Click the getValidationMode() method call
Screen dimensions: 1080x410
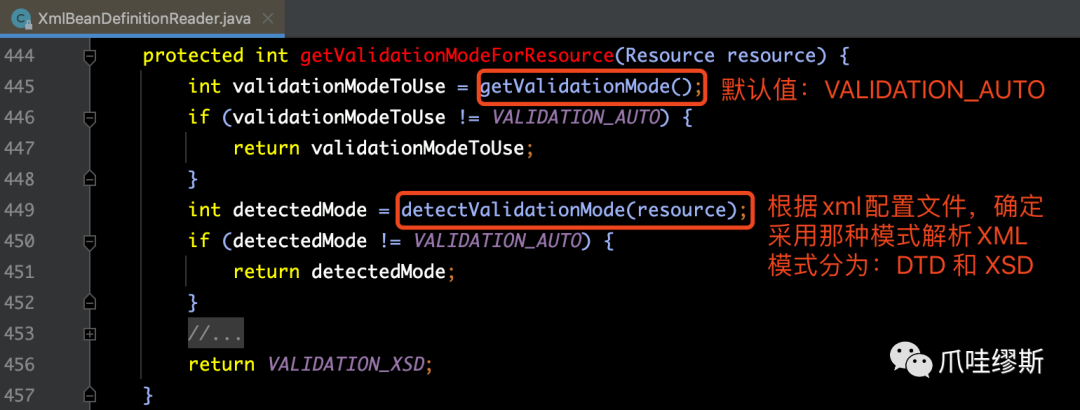[x=592, y=87]
